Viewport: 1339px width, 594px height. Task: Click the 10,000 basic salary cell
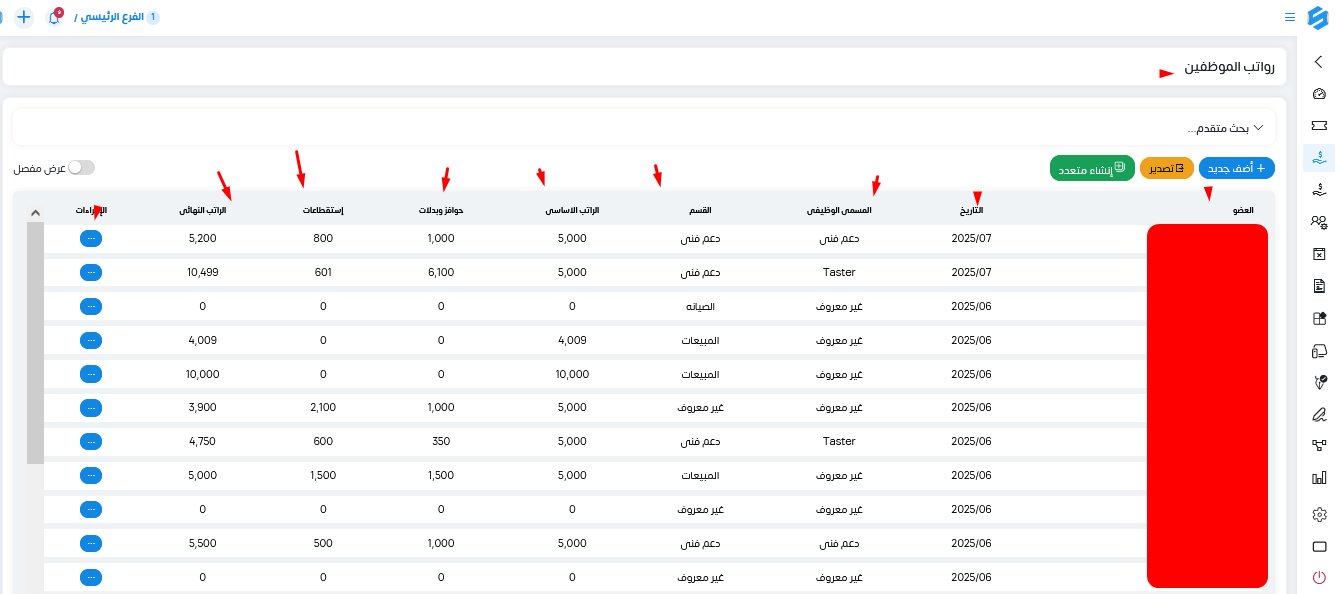572,374
